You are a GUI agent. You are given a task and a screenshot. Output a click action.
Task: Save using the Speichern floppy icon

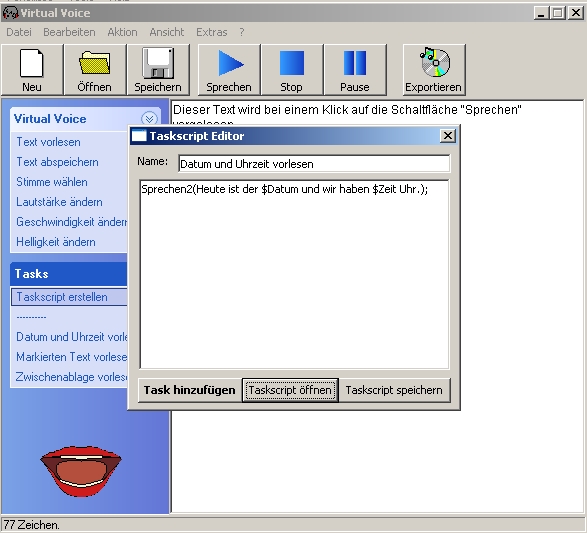158,70
